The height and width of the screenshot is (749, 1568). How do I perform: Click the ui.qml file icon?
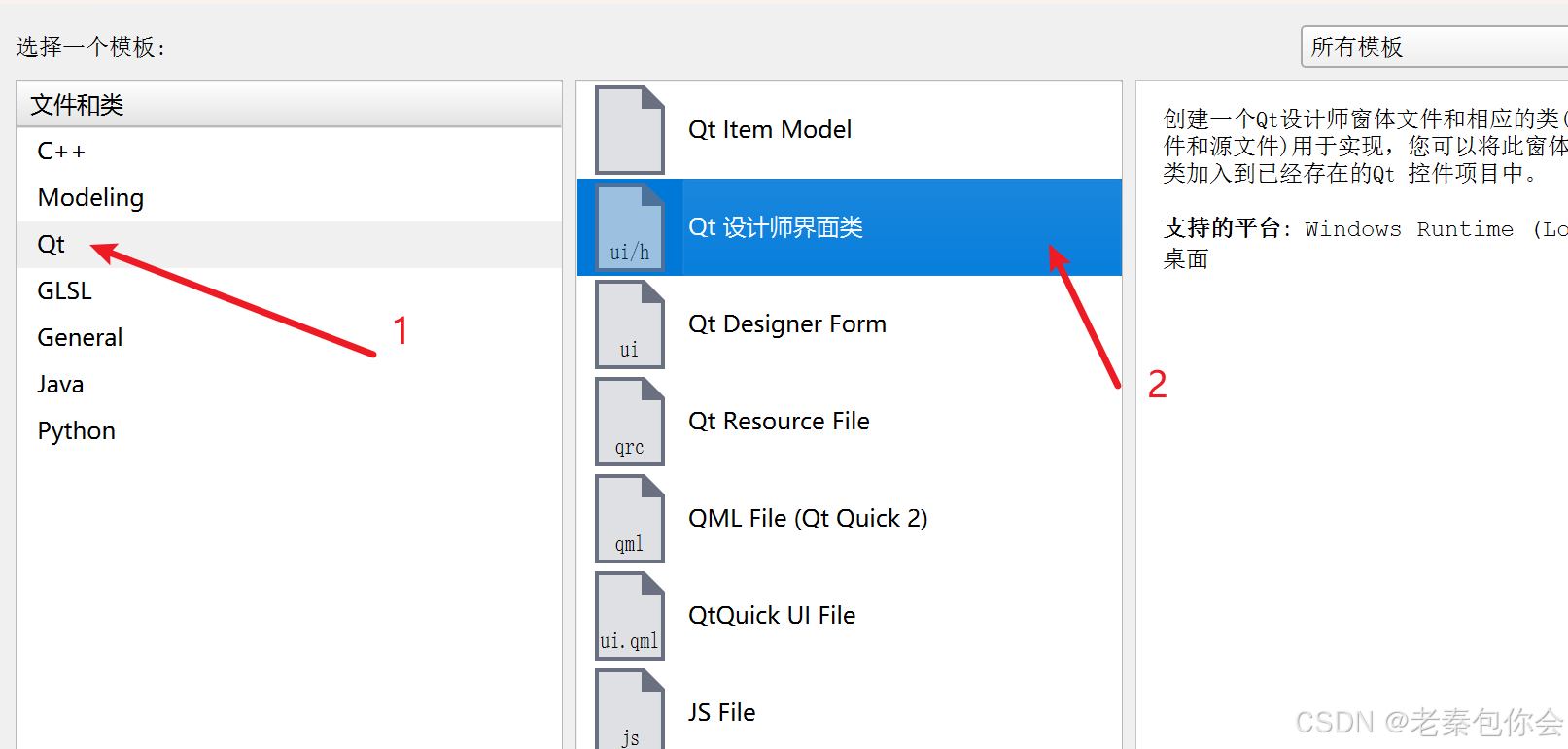(x=630, y=616)
